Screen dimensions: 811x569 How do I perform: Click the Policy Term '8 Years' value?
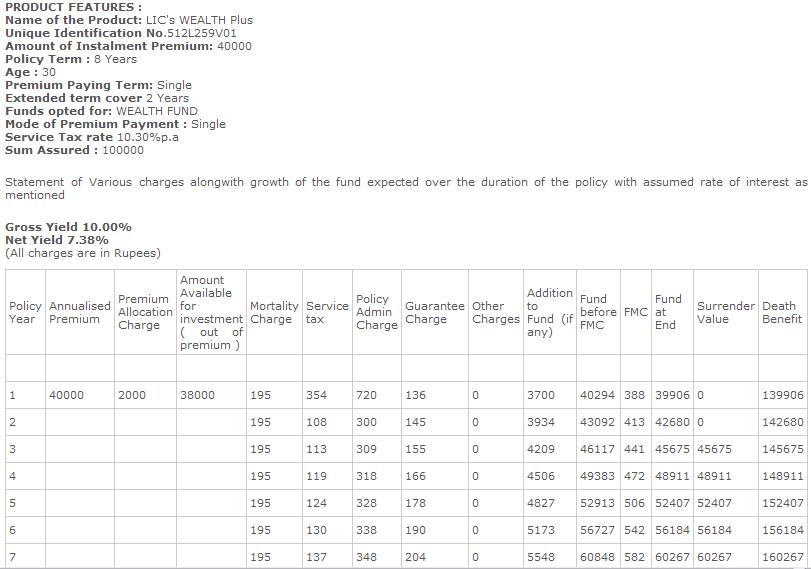tap(115, 59)
